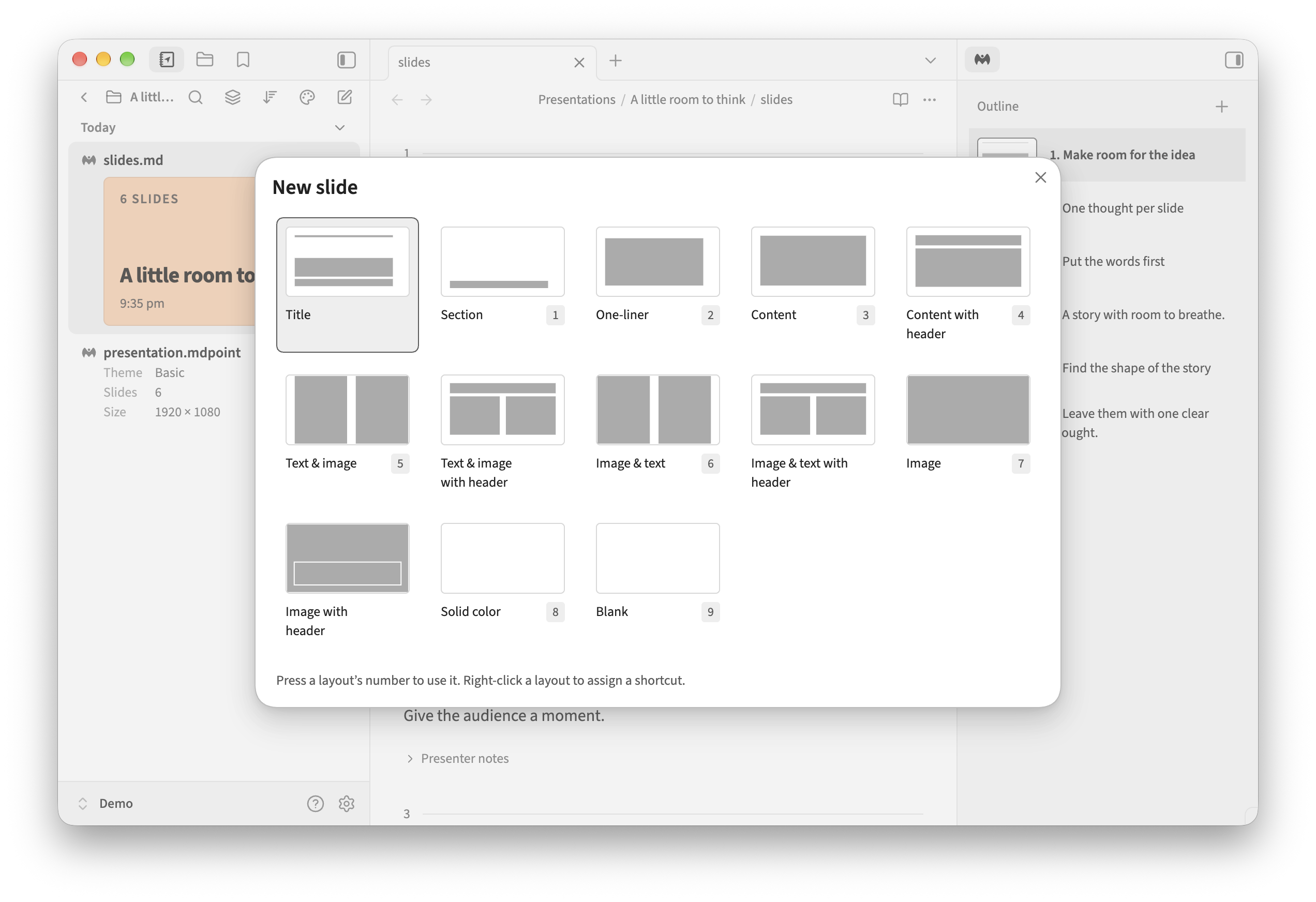
Task: Select the Image with header layout
Action: (x=347, y=581)
